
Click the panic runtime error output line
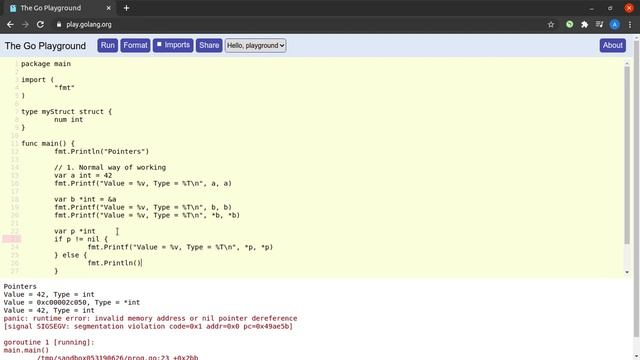pyautogui.click(x=150, y=318)
